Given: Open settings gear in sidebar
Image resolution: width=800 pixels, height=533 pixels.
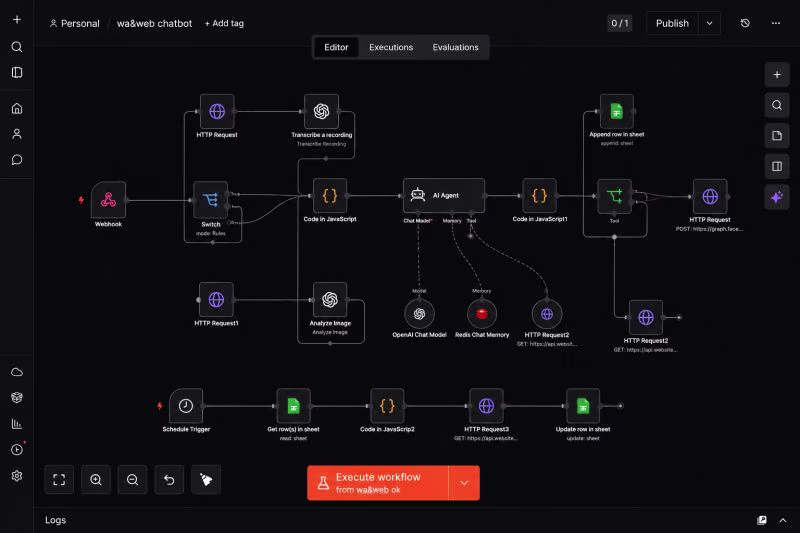Looking at the screenshot, I should tap(17, 475).
